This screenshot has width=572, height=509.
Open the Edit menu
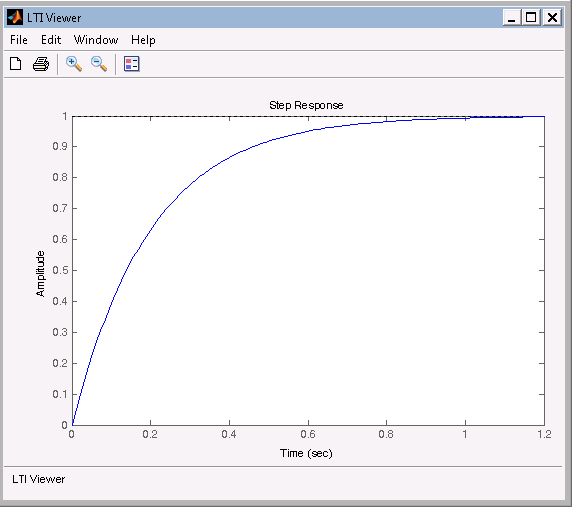click(51, 39)
